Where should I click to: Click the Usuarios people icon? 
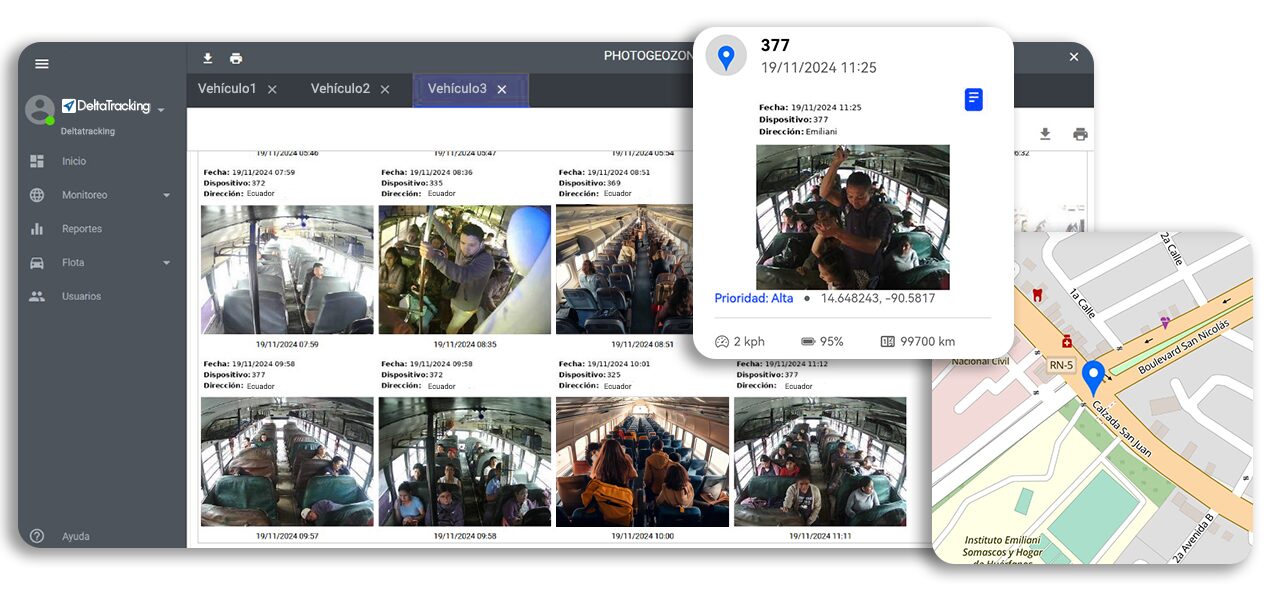click(37, 296)
